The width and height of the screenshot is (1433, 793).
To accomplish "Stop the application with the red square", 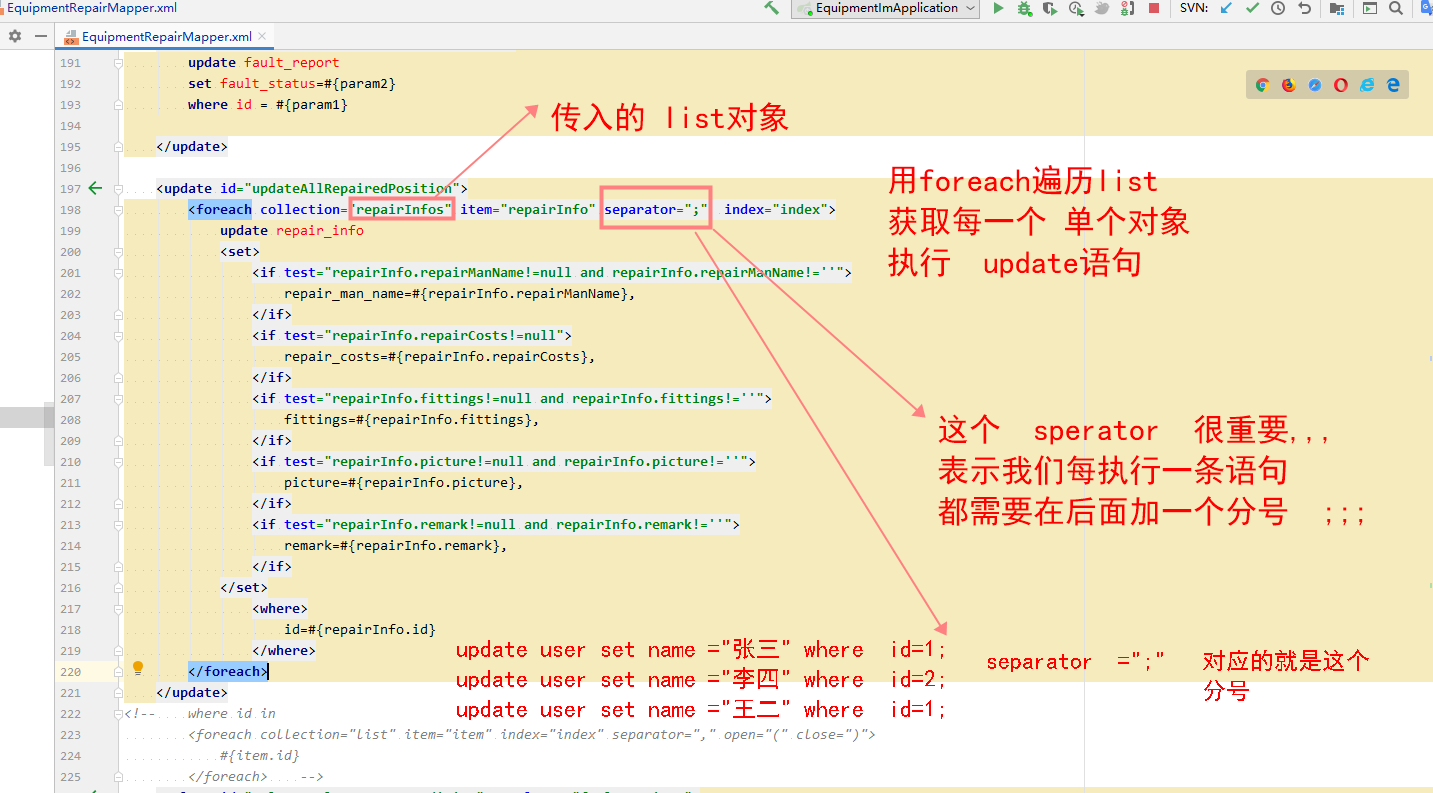I will [x=1154, y=9].
